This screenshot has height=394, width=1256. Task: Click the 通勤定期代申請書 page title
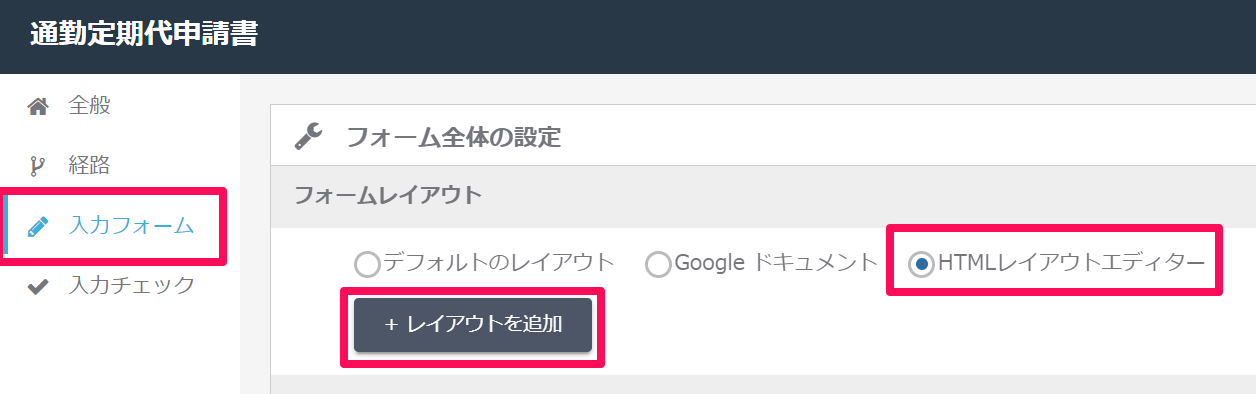tap(144, 35)
